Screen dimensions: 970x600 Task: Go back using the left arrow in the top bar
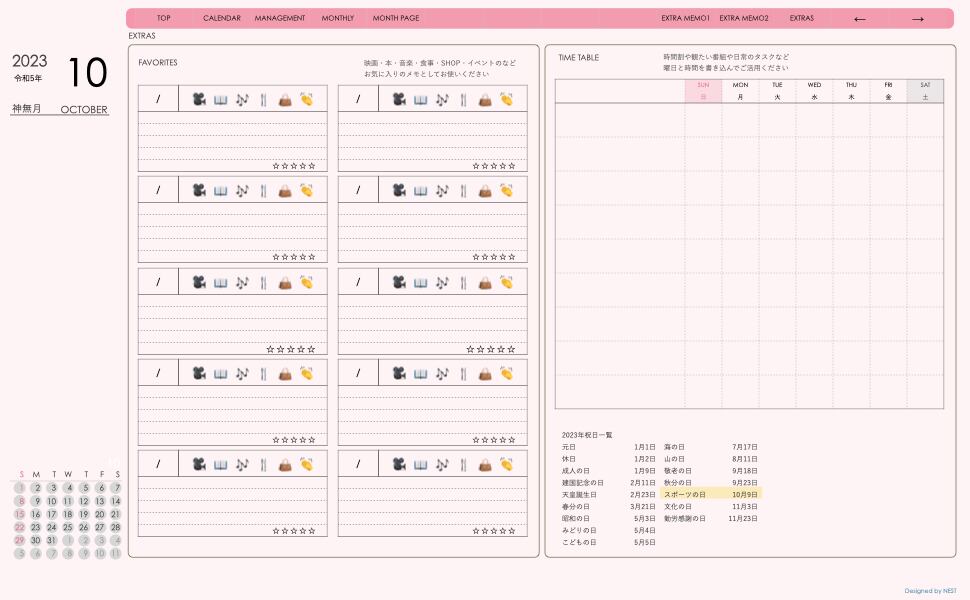pos(859,19)
